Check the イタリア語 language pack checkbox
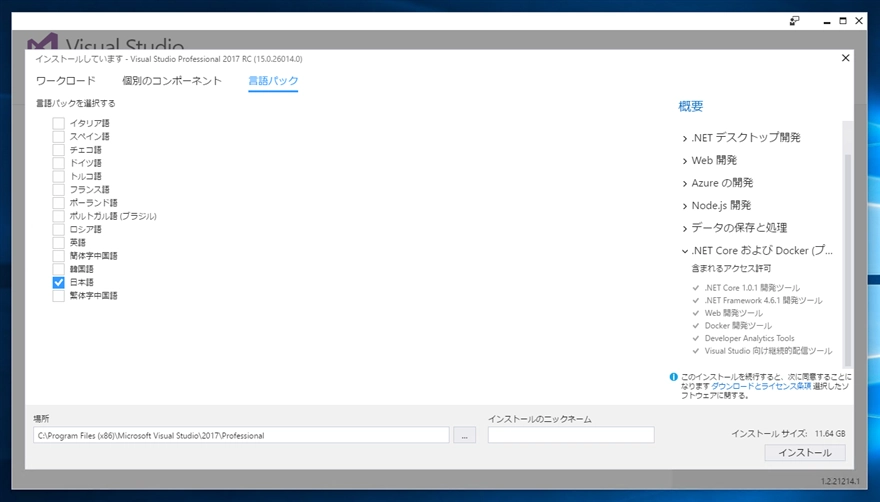The image size is (880, 502). [58, 123]
